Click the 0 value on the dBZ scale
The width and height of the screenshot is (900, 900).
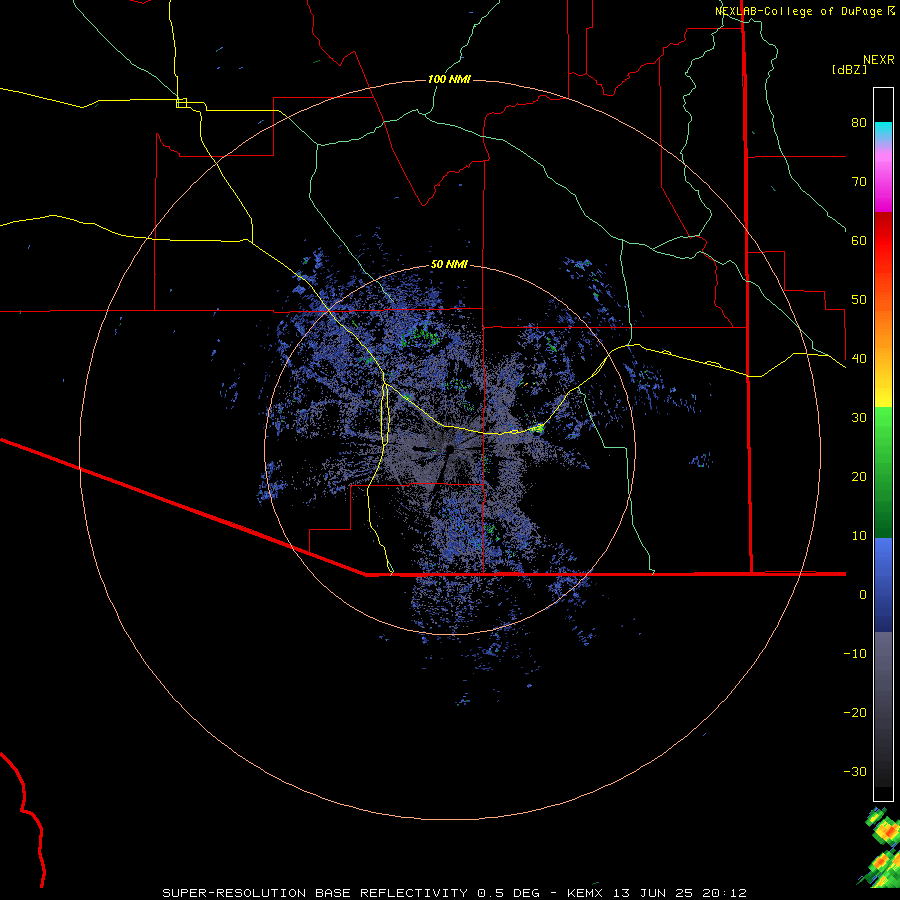[863, 595]
